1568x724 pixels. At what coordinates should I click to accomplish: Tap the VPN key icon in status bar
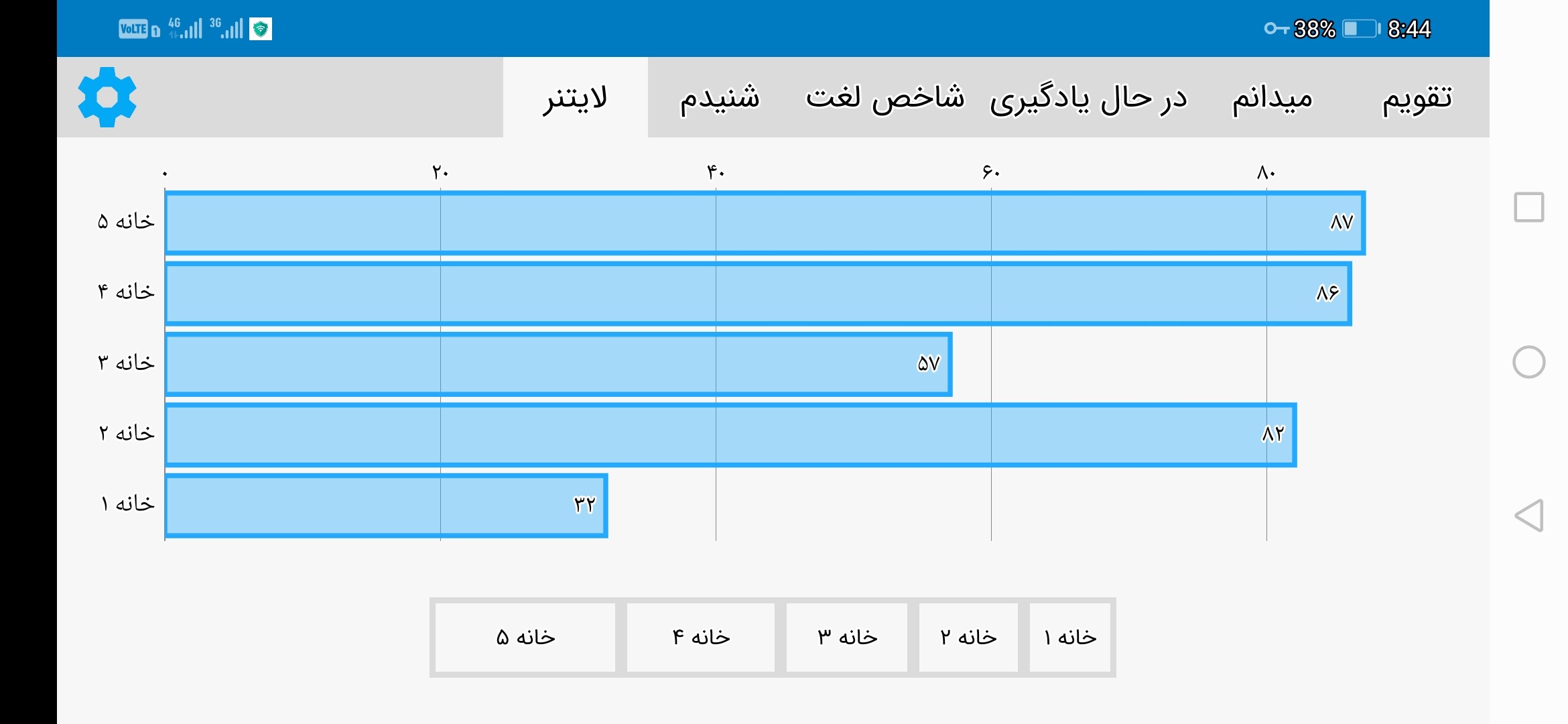pos(1276,29)
